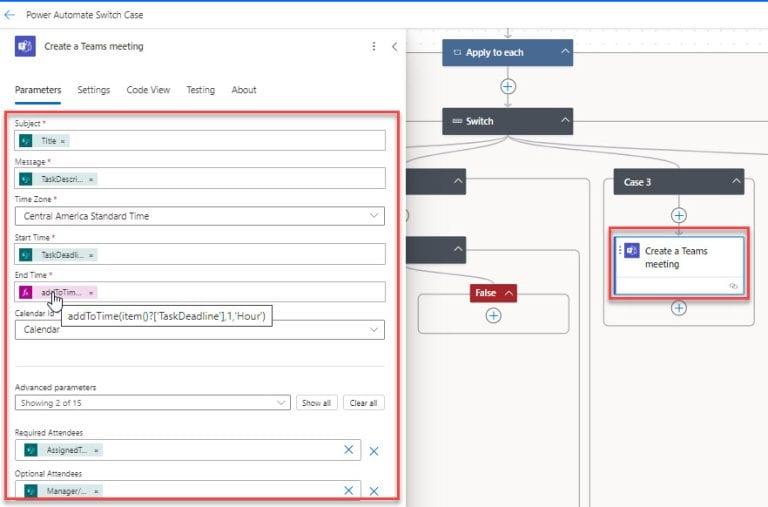Add an action at top of Case 3
This screenshot has width=768, height=507.
pyautogui.click(x=679, y=216)
